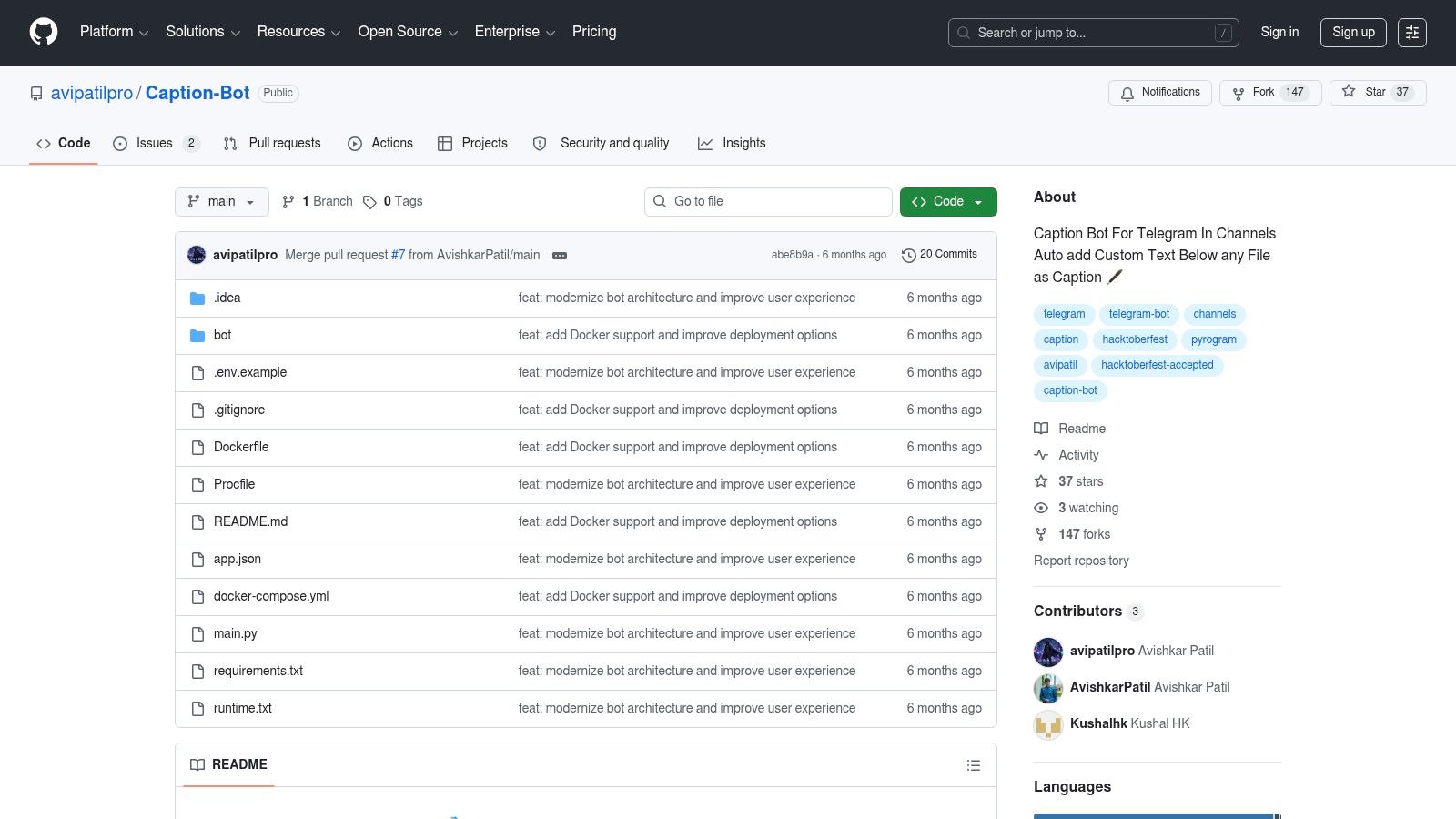Open the README.md file
Screen dimensions: 1456x819
250,522
